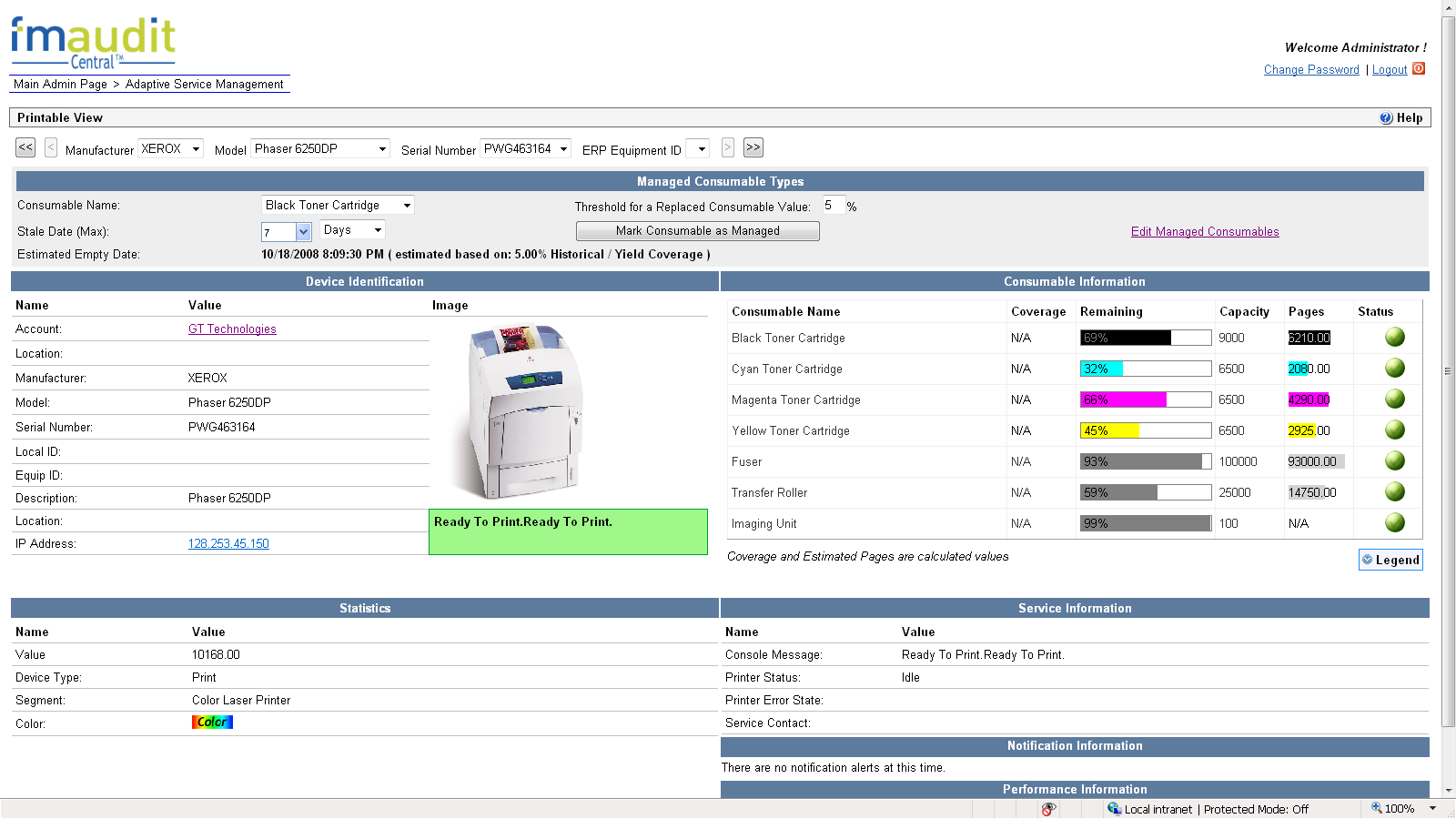Click Main Admin Page breadcrumb
This screenshot has height=819, width=1456.
pos(60,85)
